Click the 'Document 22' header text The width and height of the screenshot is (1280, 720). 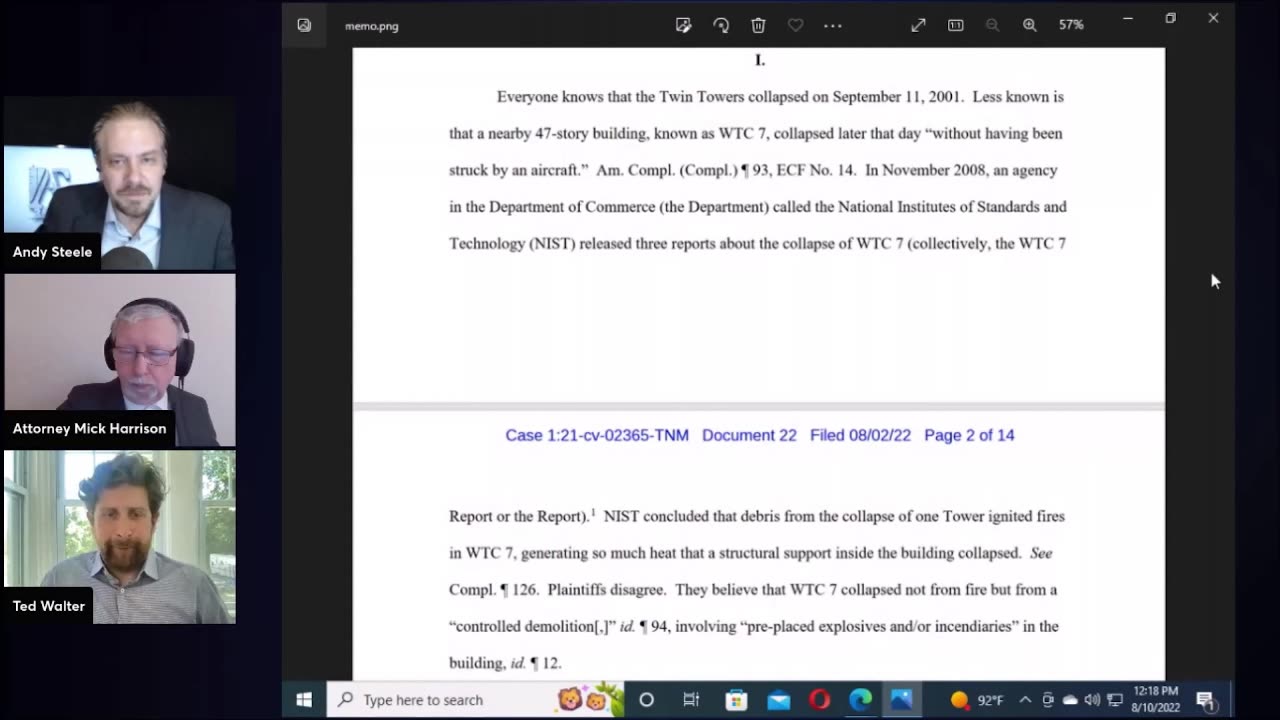pyautogui.click(x=749, y=435)
